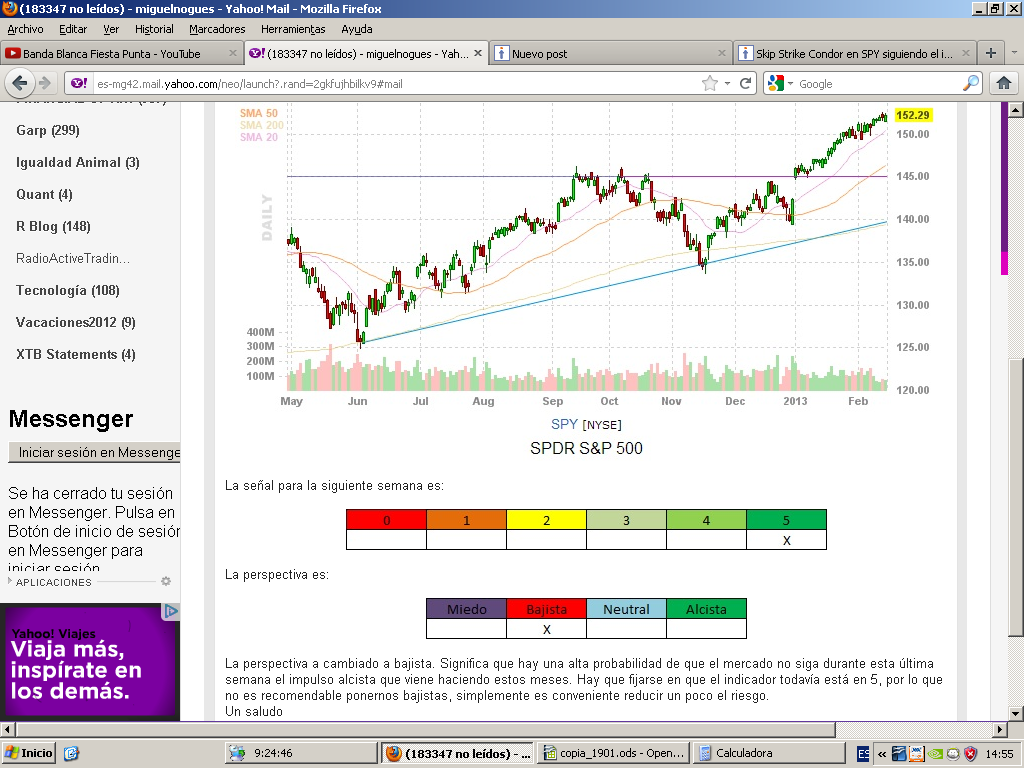Open the RadioActiveTradin... folder

73,258
